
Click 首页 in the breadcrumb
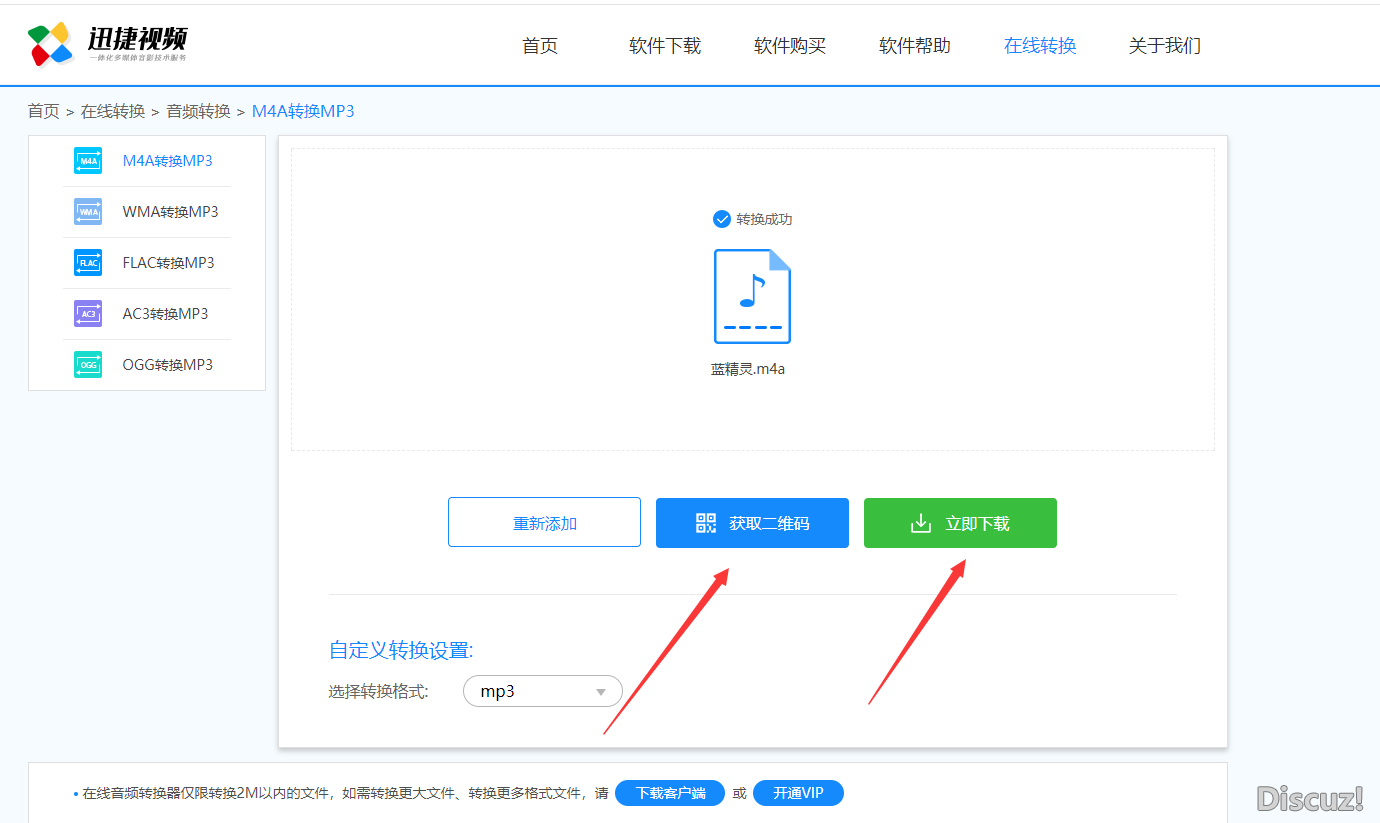coord(43,111)
